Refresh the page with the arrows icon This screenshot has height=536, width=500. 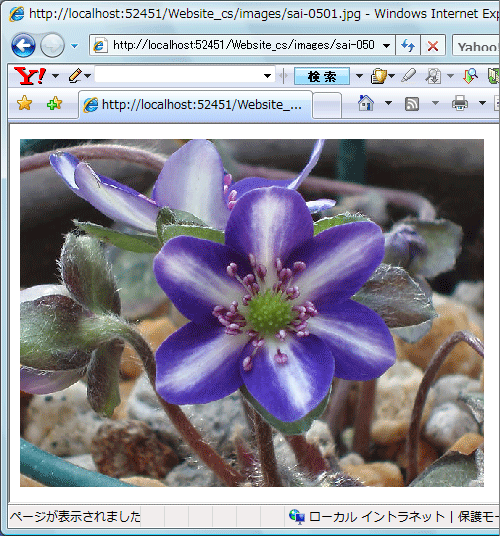tap(408, 45)
